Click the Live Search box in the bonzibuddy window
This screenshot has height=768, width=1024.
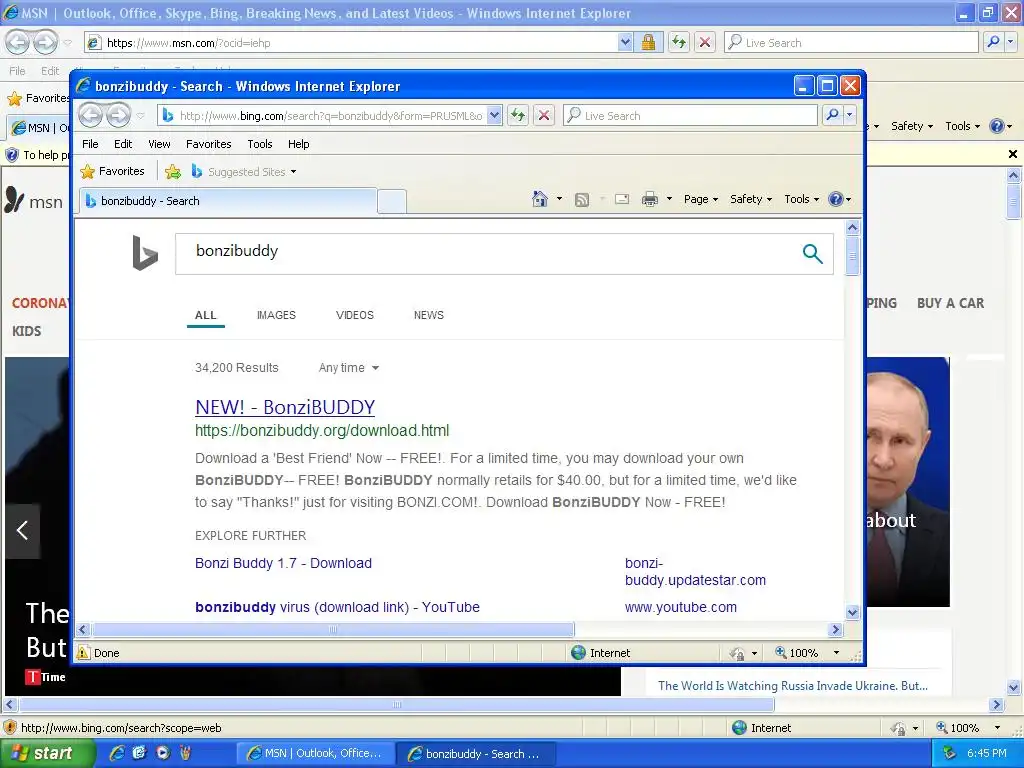click(690, 116)
